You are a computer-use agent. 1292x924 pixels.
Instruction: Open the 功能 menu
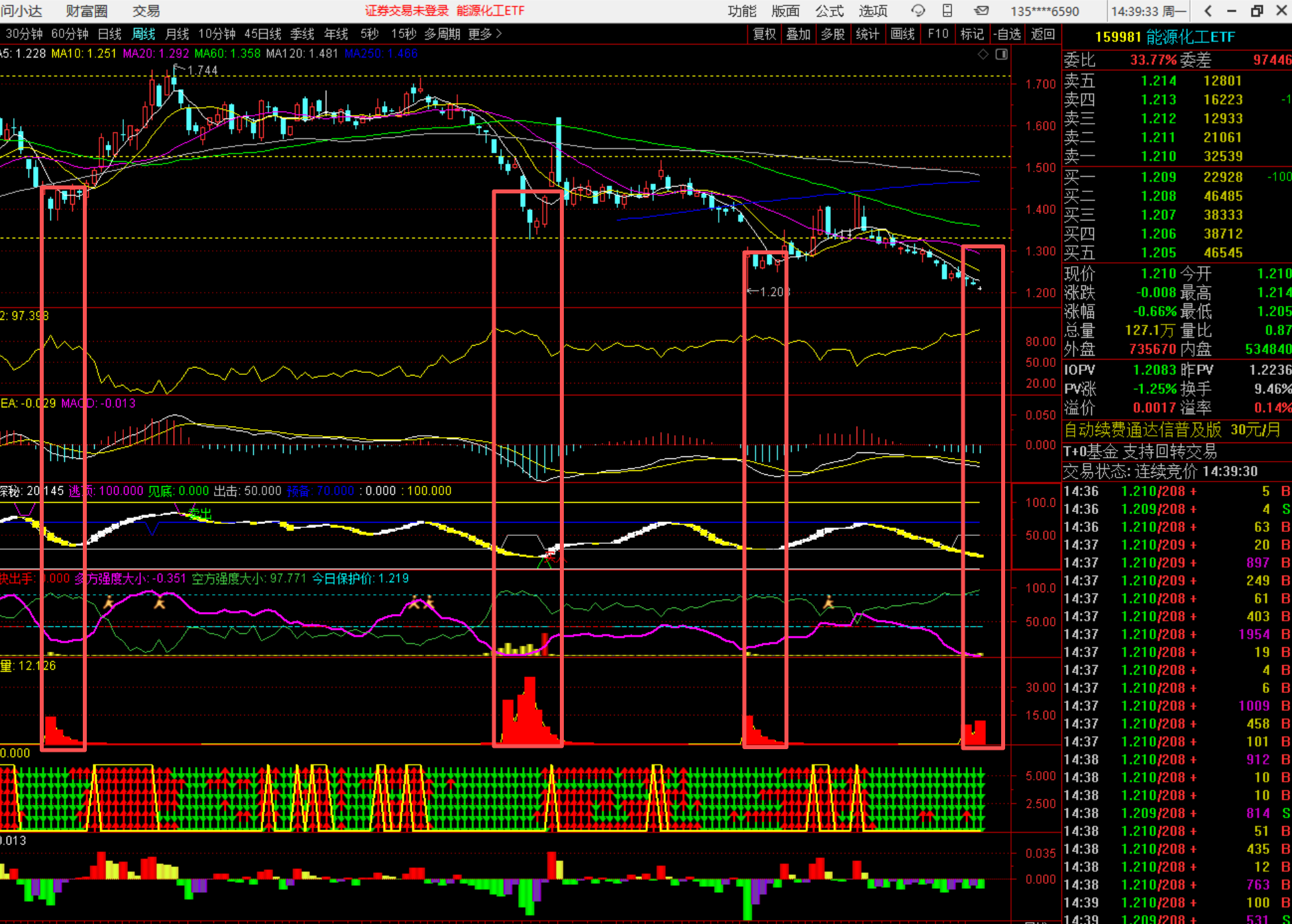click(741, 11)
